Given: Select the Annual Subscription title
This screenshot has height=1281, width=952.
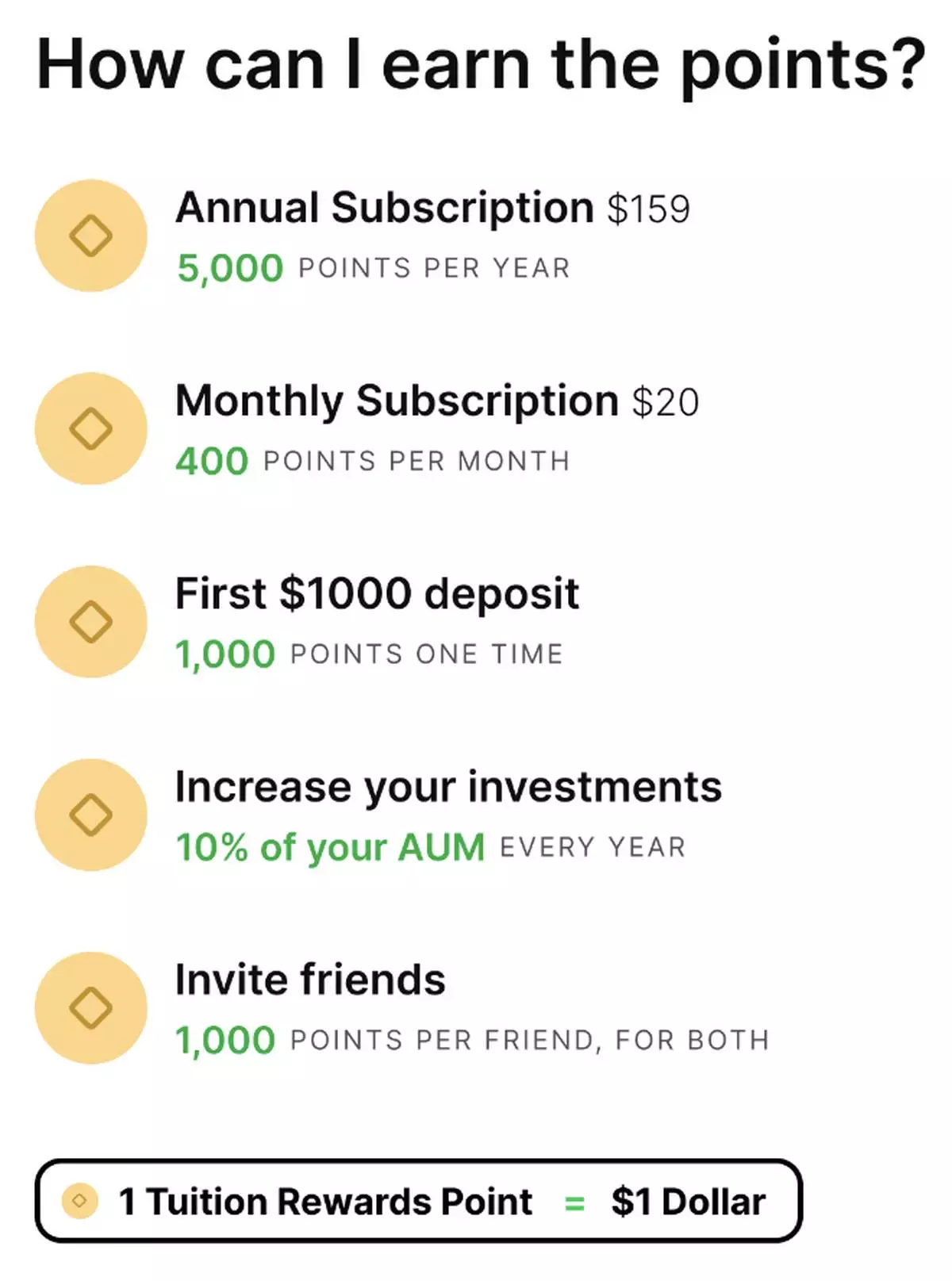Looking at the screenshot, I should [384, 208].
